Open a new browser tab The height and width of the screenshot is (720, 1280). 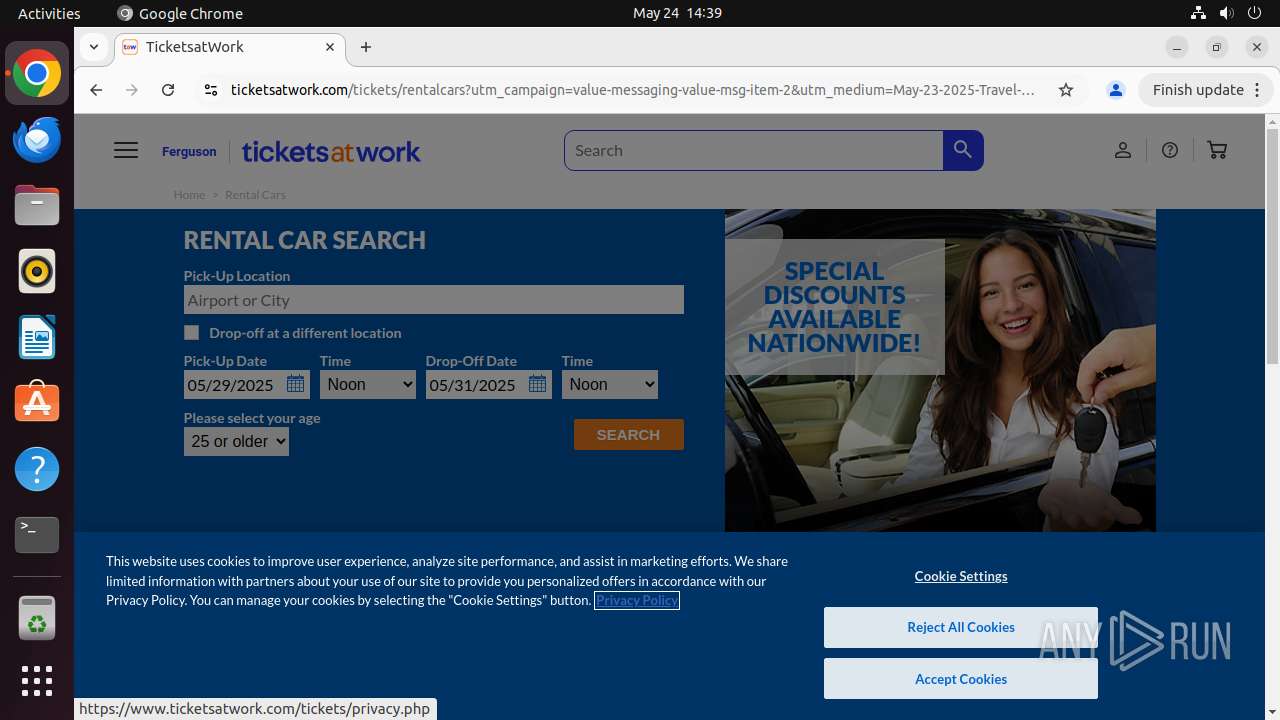[366, 47]
